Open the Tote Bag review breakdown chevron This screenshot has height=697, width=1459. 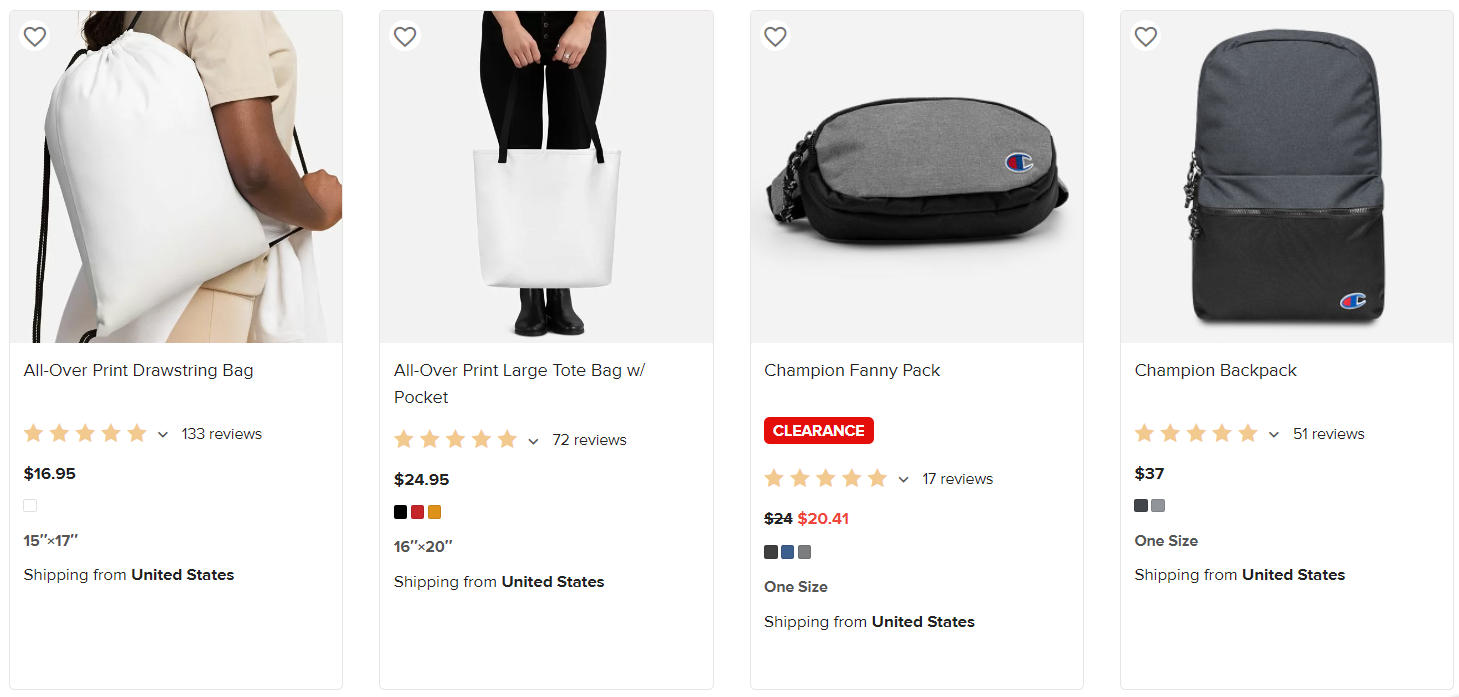(x=533, y=440)
